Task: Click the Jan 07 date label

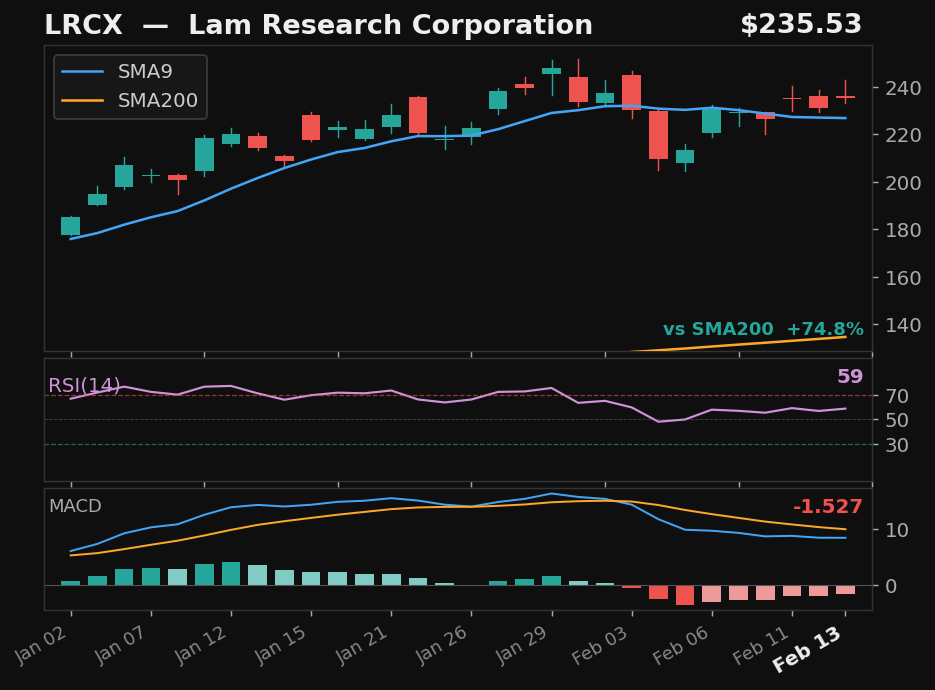Action: (120, 645)
